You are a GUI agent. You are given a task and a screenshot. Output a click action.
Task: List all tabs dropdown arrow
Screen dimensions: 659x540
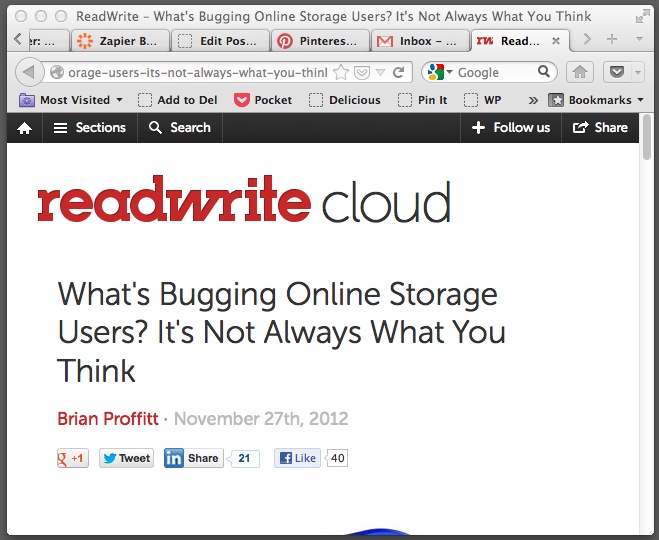click(x=640, y=39)
